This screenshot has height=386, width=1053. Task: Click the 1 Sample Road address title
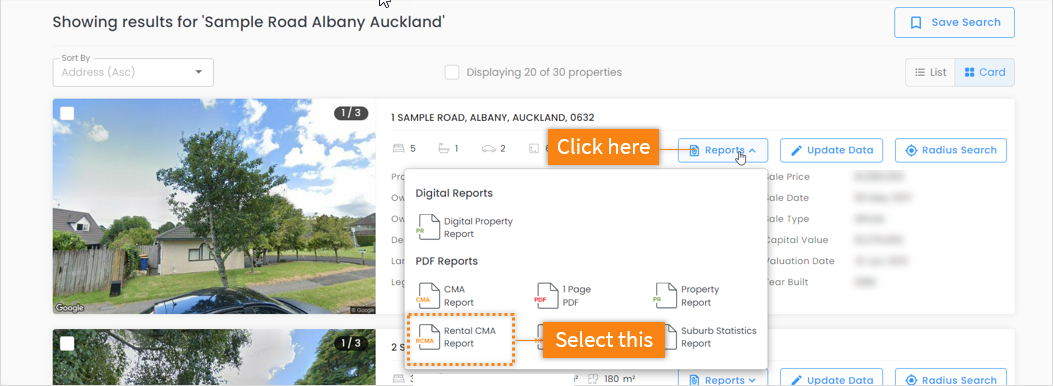[x=493, y=117]
